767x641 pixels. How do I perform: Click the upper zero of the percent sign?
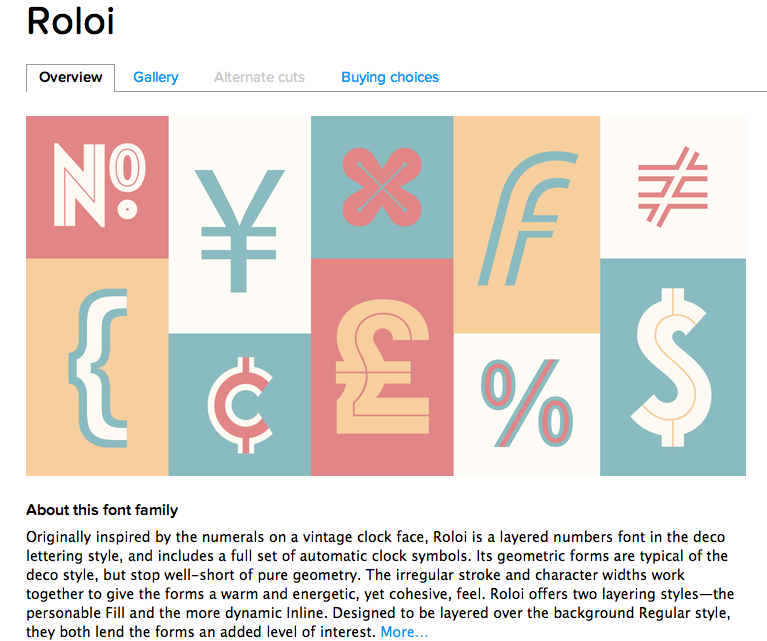click(499, 385)
